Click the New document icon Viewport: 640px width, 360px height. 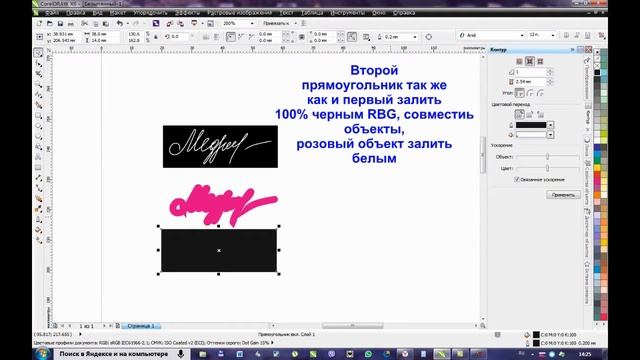pyautogui.click(x=40, y=24)
